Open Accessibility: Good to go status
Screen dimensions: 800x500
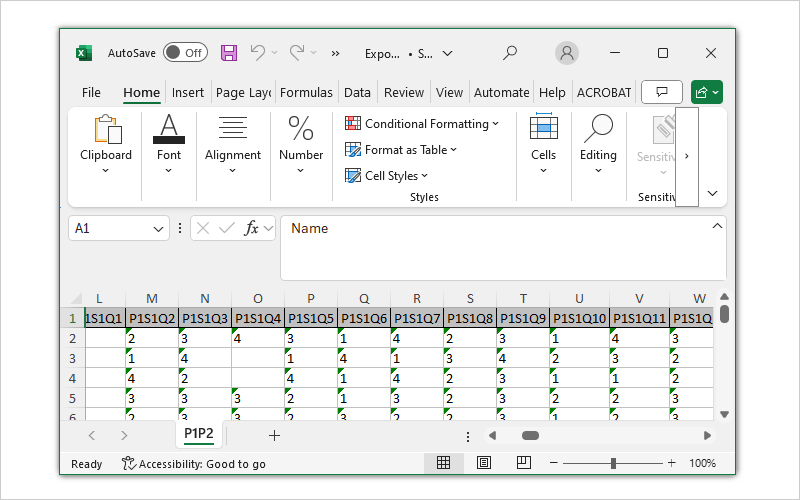point(193,464)
